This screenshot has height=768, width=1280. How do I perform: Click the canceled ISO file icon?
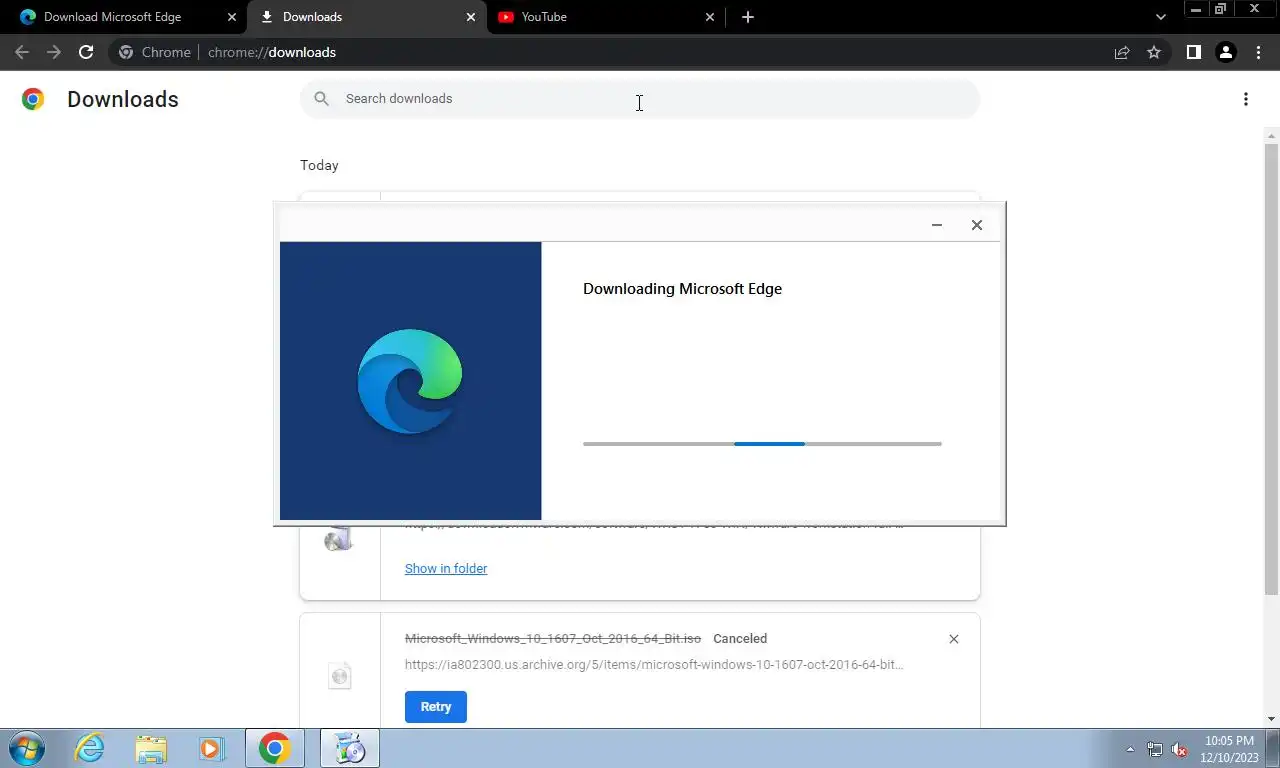point(340,675)
